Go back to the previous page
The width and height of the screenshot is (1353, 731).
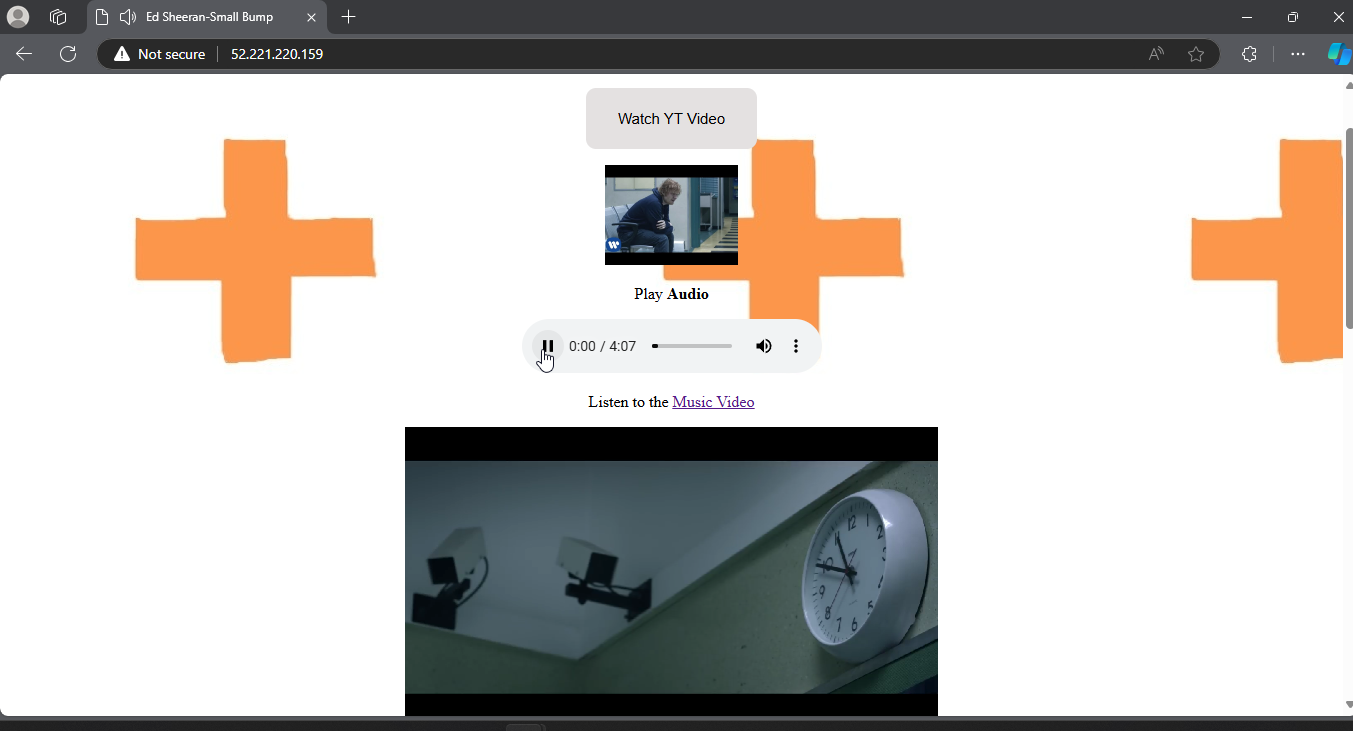coord(24,54)
